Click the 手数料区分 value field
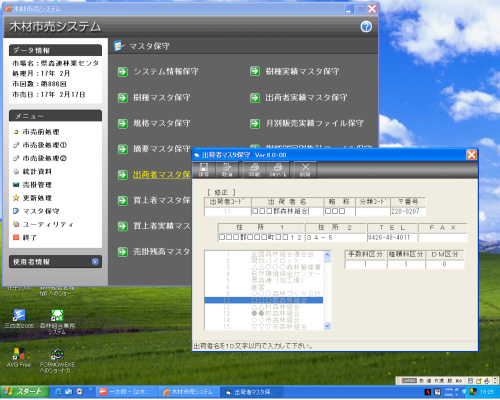 (x=366, y=264)
